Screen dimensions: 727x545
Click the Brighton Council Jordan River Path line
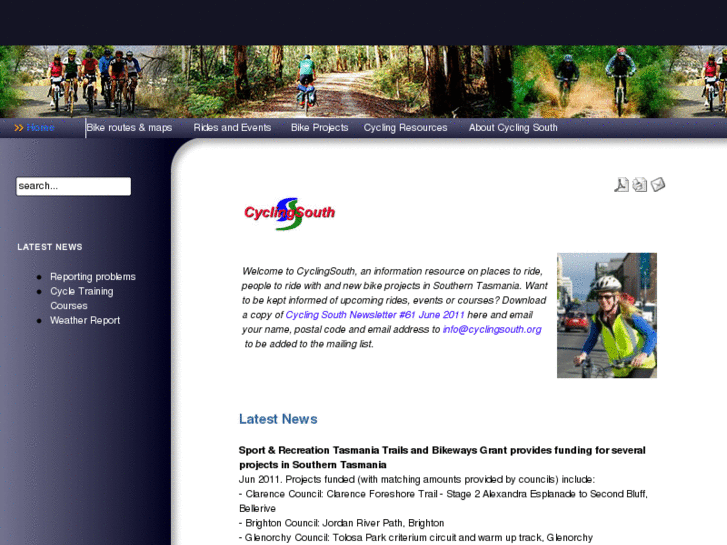[341, 523]
